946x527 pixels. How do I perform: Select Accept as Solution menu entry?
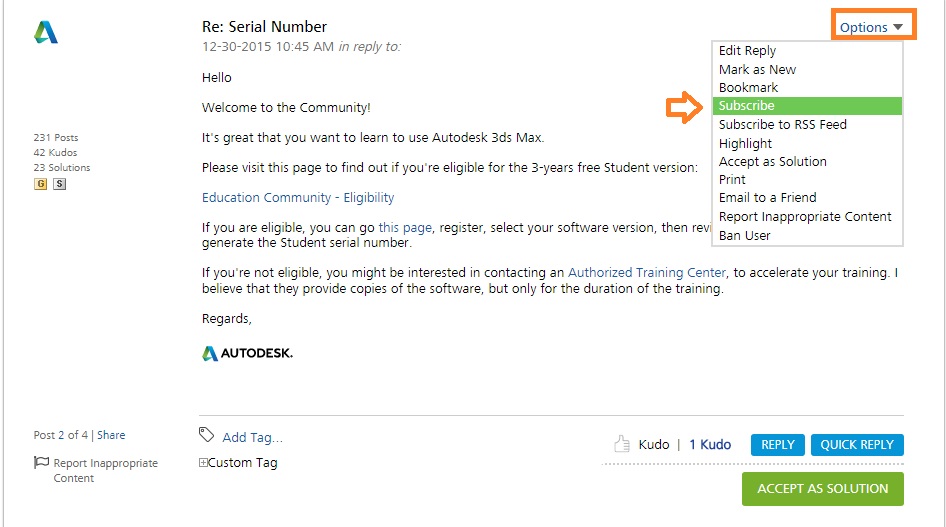[772, 161]
